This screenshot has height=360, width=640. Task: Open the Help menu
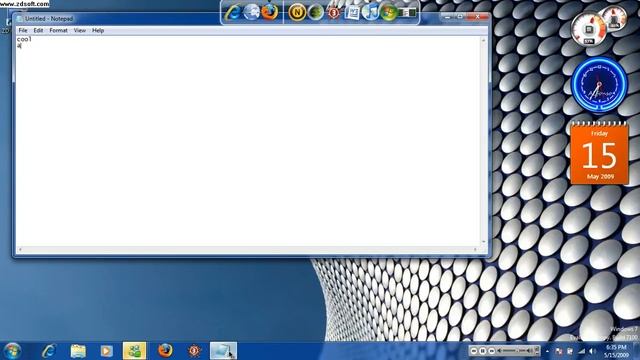98,31
